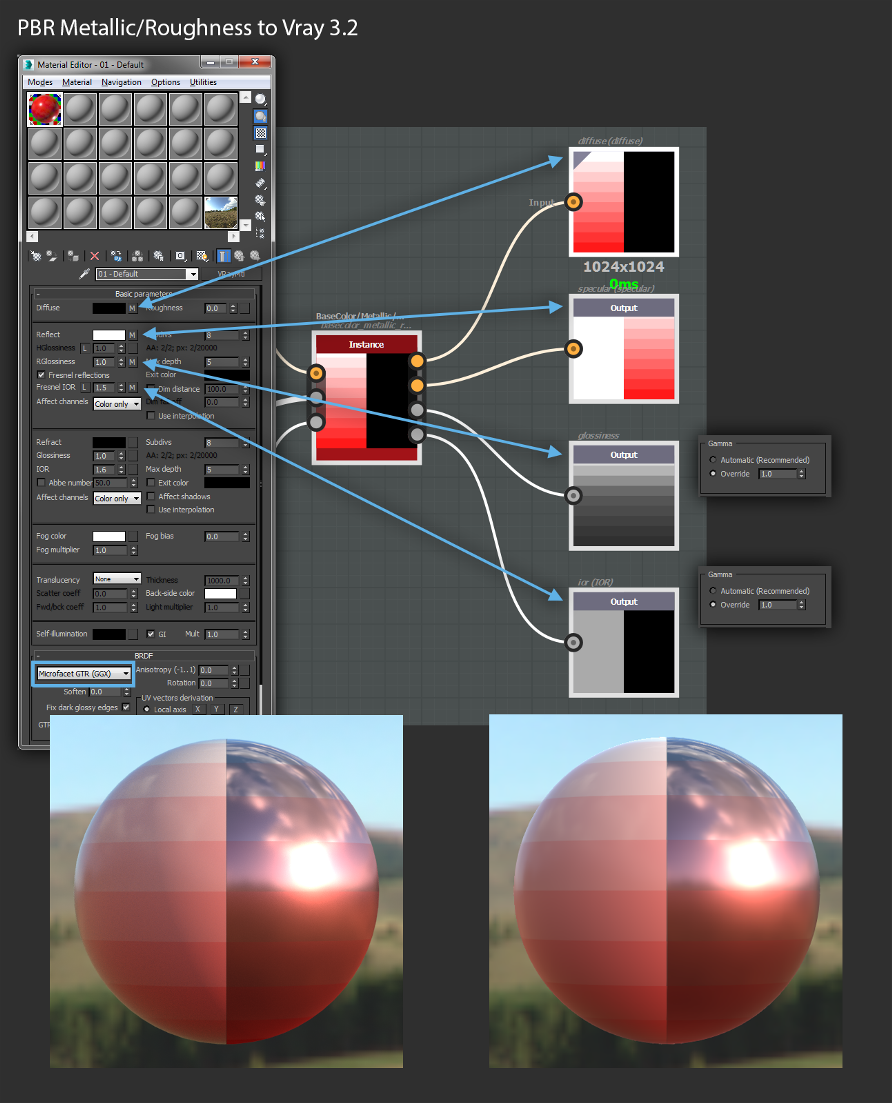The width and height of the screenshot is (892, 1103).
Task: Toggle checkered Background icon in side toolbar
Action: (x=260, y=133)
